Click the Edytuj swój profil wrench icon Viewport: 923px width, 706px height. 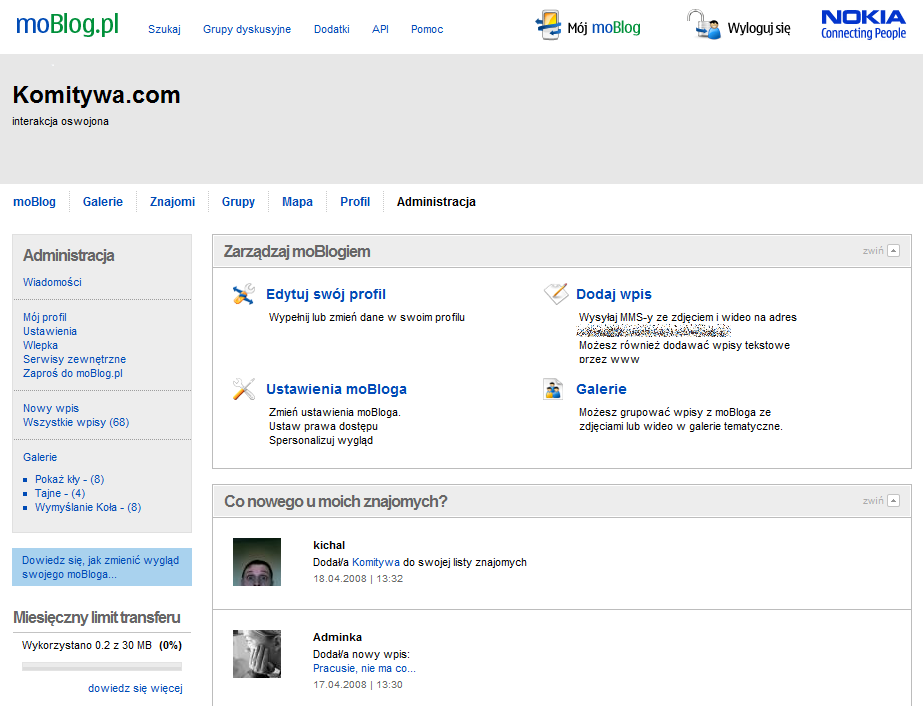(x=244, y=294)
